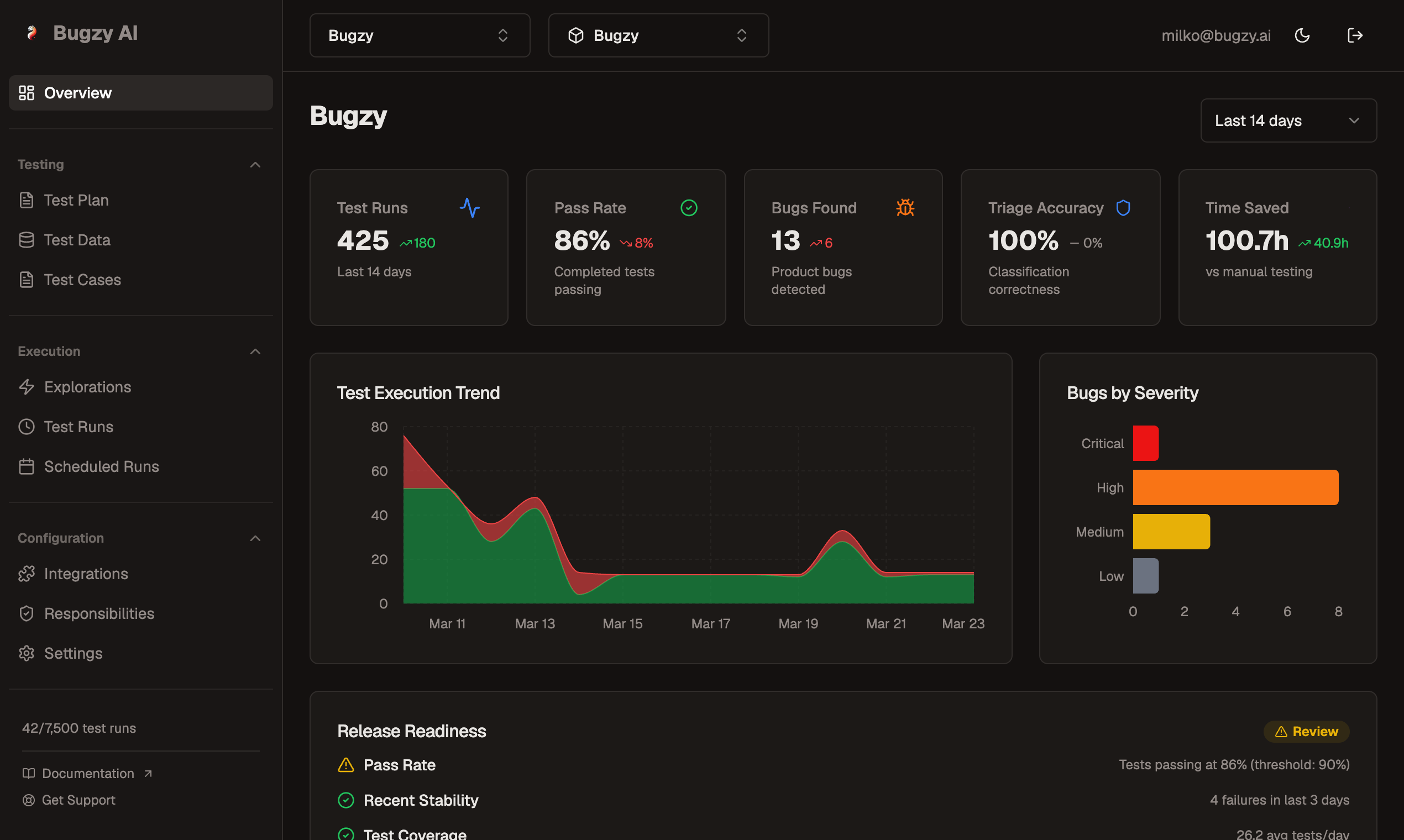Open the Last 14 days dropdown
Screen dimensions: 1404x840
(1288, 120)
